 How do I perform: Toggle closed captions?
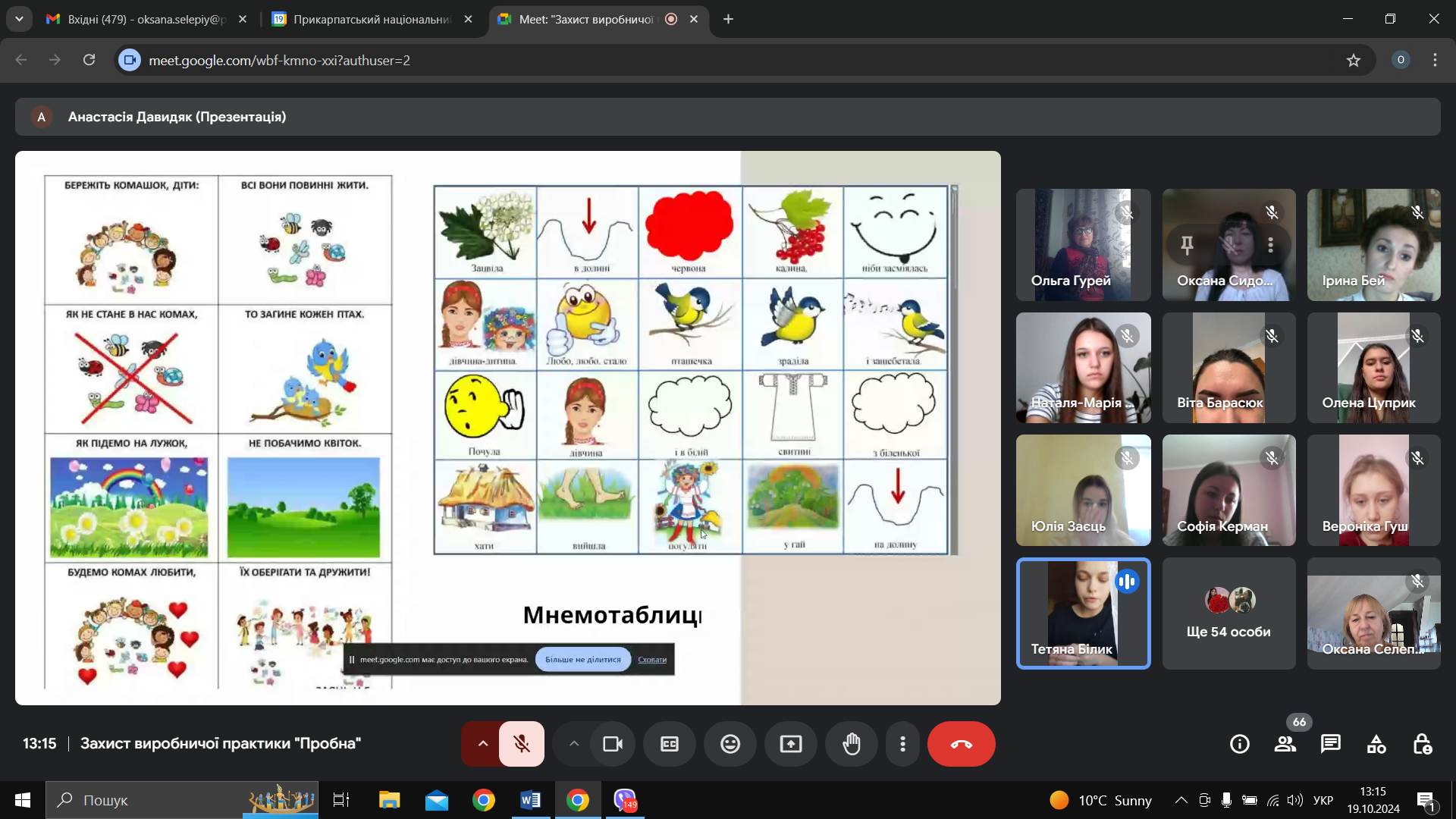tap(670, 744)
